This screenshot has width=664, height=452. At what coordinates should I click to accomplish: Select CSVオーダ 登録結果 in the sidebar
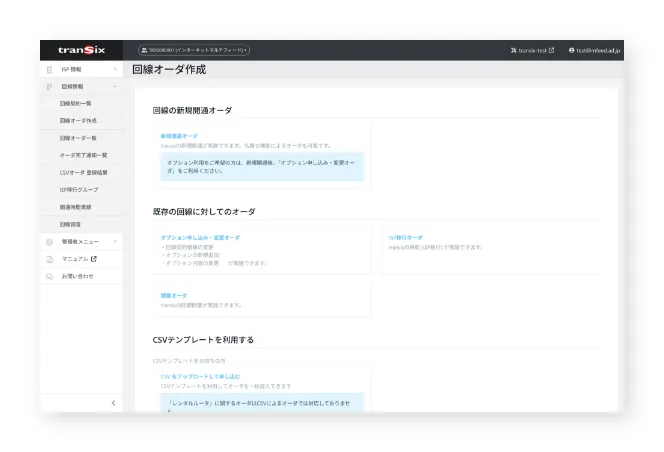tap(84, 172)
